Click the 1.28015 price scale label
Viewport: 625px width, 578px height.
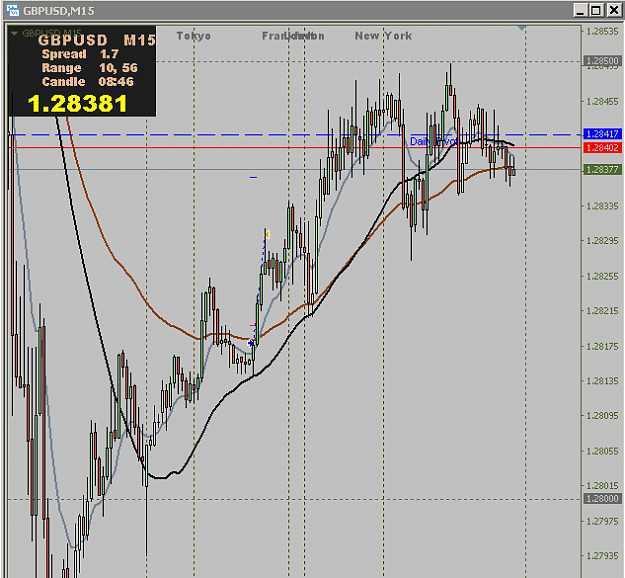coord(603,486)
